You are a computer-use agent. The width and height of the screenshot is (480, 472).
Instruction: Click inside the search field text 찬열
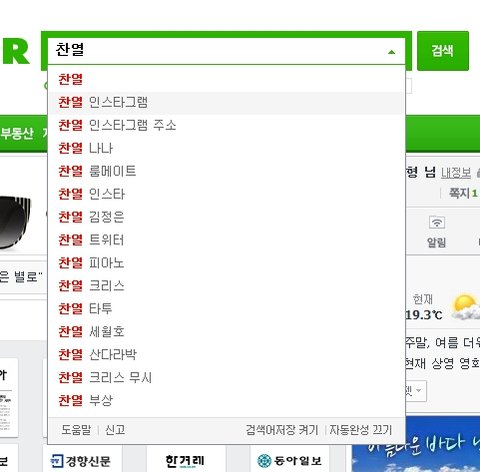coord(70,50)
